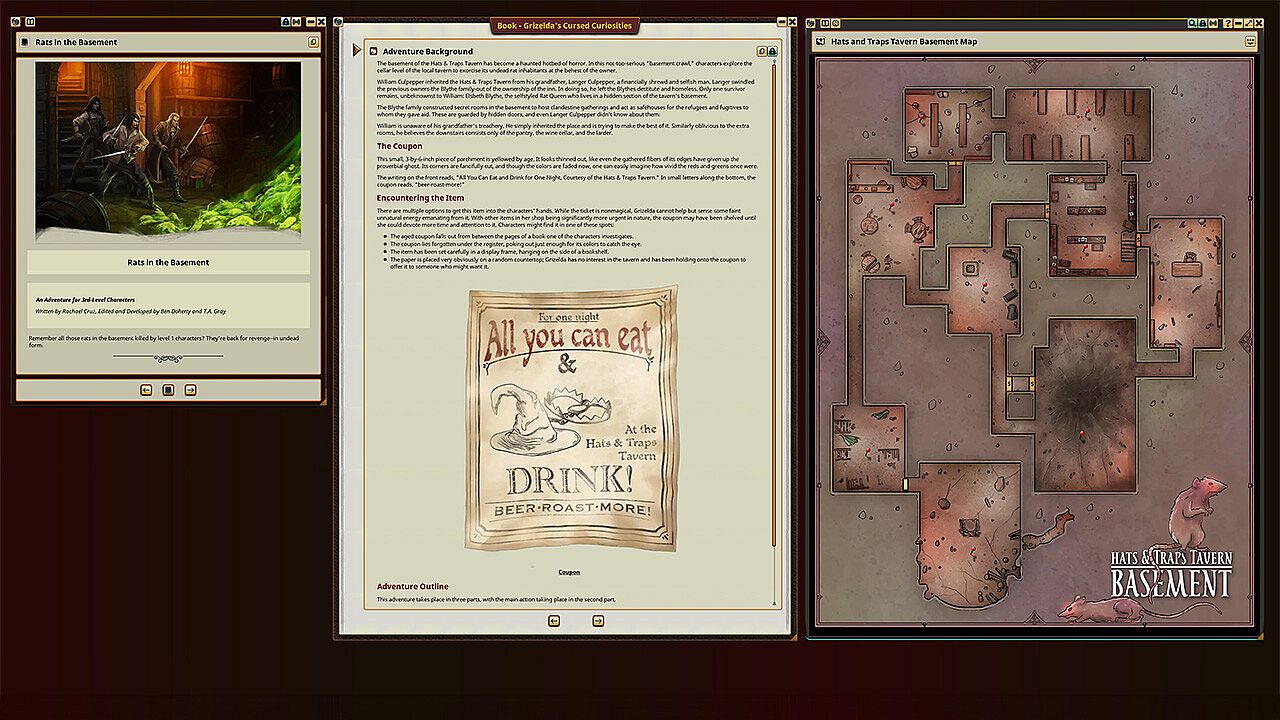Select the Book - Grizelda's Cursed Curiosities title tab

[x=565, y=26]
